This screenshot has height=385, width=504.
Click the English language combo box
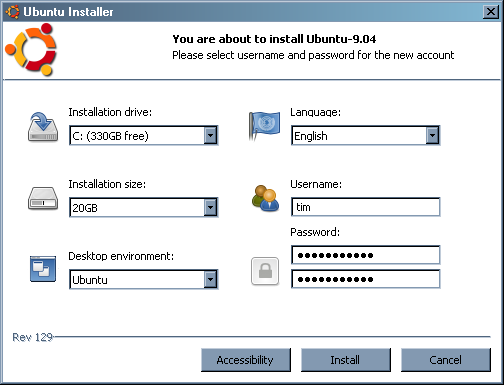[x=366, y=135]
